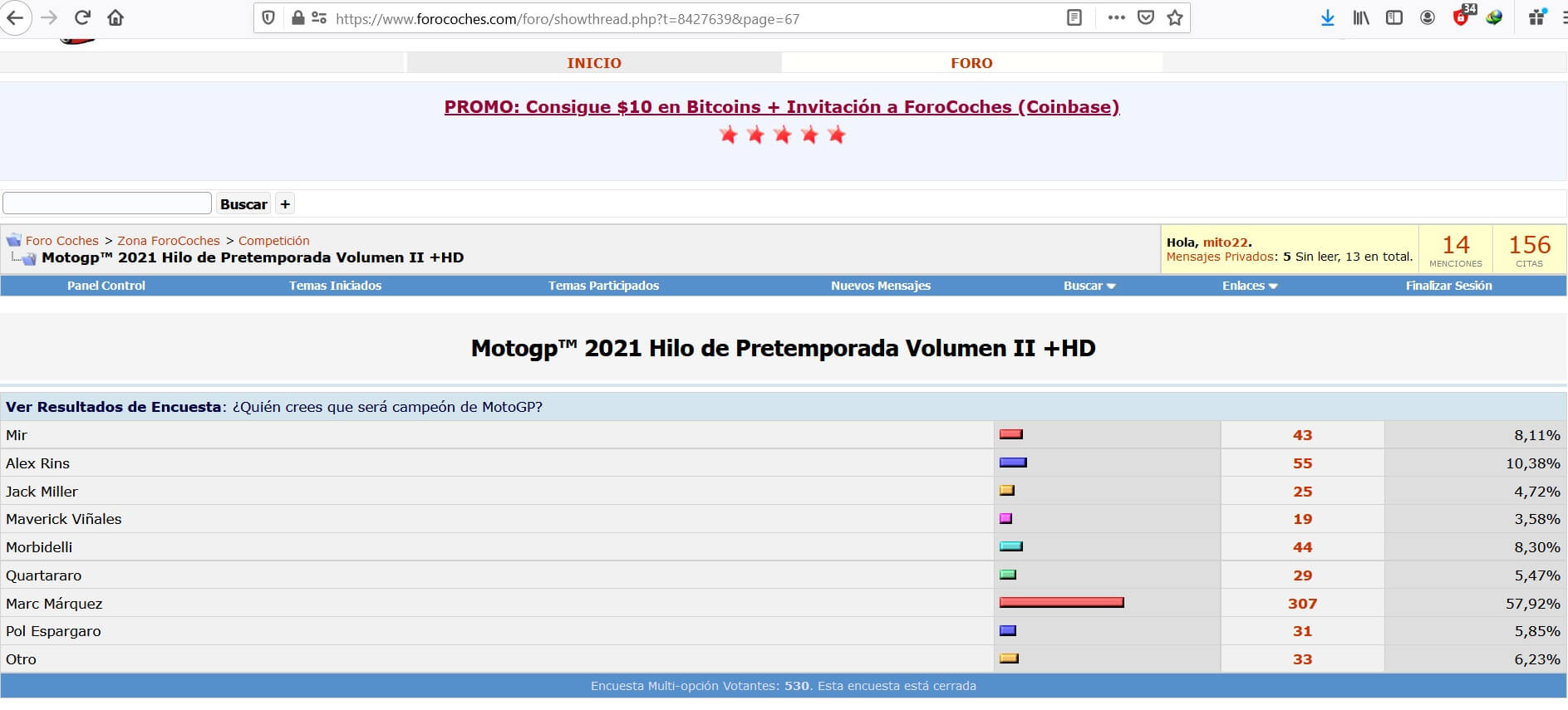Screen dimensions: 1568x710
Task: Click Finalizar Sesión to log out
Action: tap(1449, 286)
